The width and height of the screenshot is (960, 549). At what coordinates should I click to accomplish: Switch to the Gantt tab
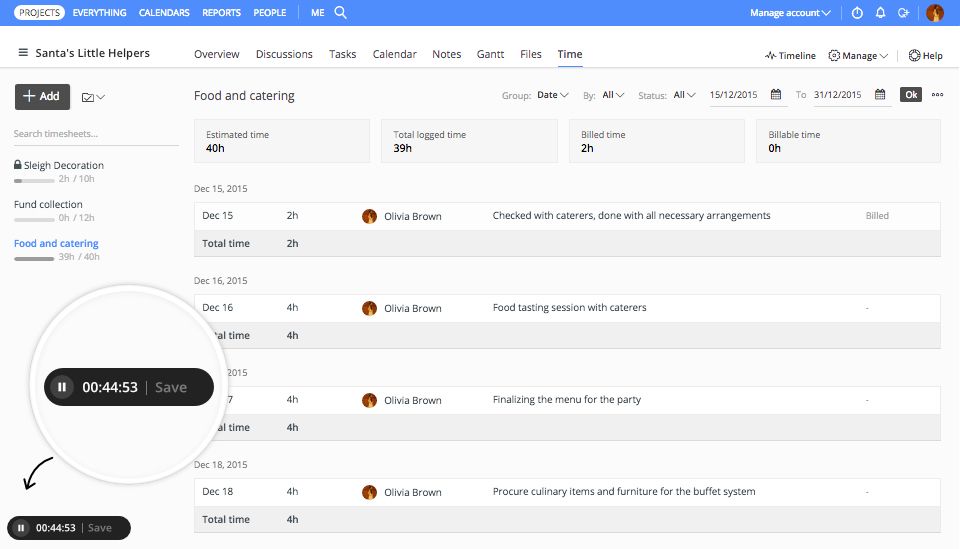coord(491,54)
